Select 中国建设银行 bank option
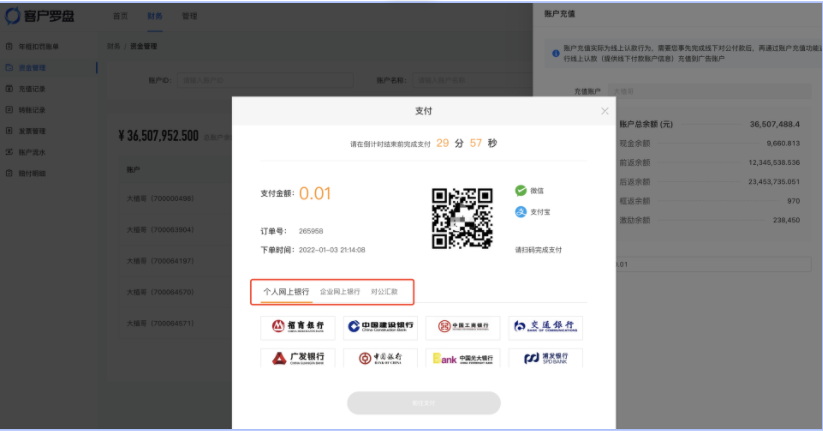Image resolution: width=823 pixels, height=431 pixels. tap(380, 327)
